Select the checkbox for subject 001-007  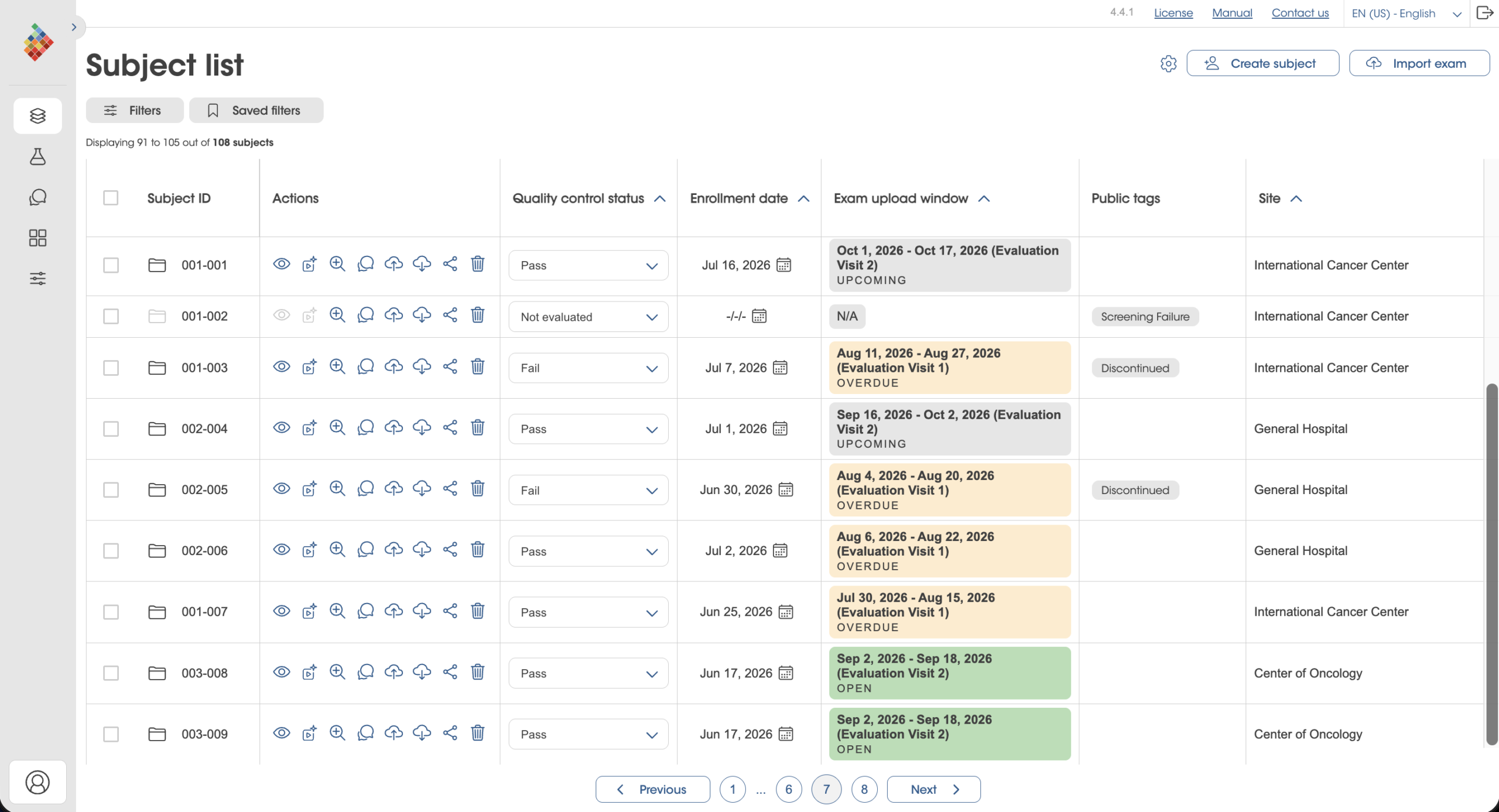tap(111, 612)
